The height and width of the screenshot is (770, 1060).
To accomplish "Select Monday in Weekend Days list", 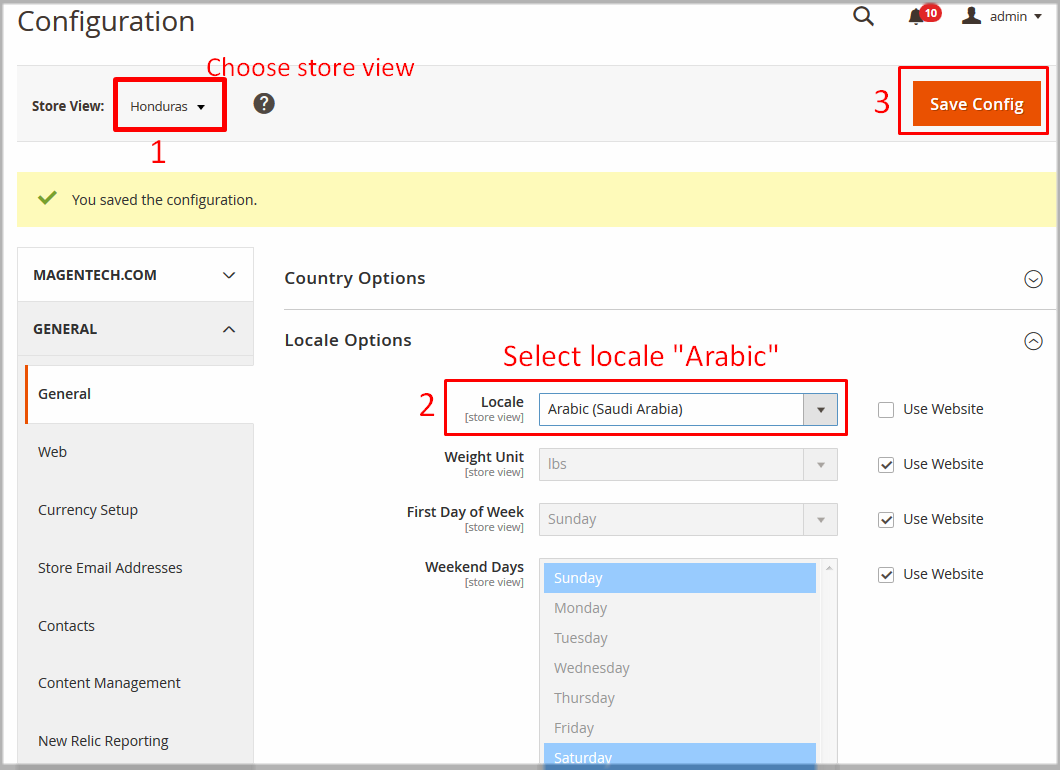I will tap(581, 608).
